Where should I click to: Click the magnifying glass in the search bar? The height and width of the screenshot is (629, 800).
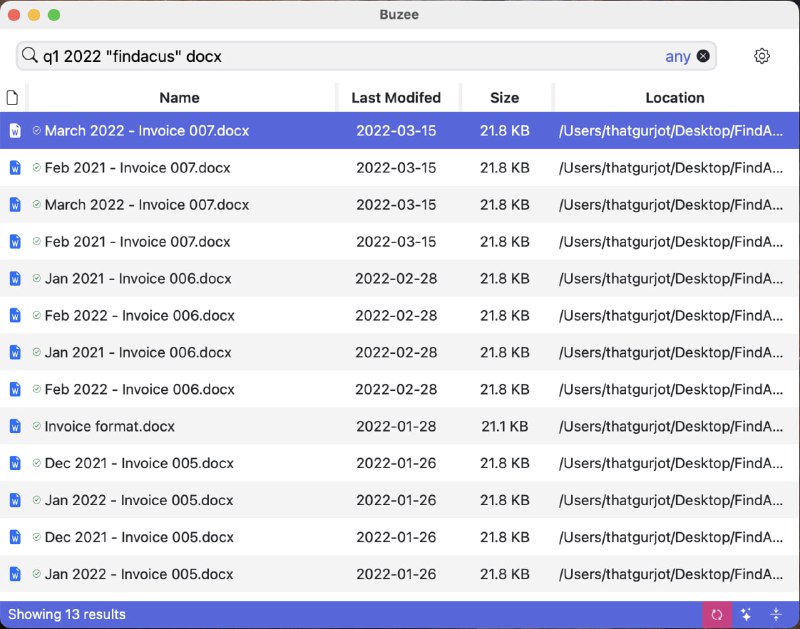click(30, 57)
